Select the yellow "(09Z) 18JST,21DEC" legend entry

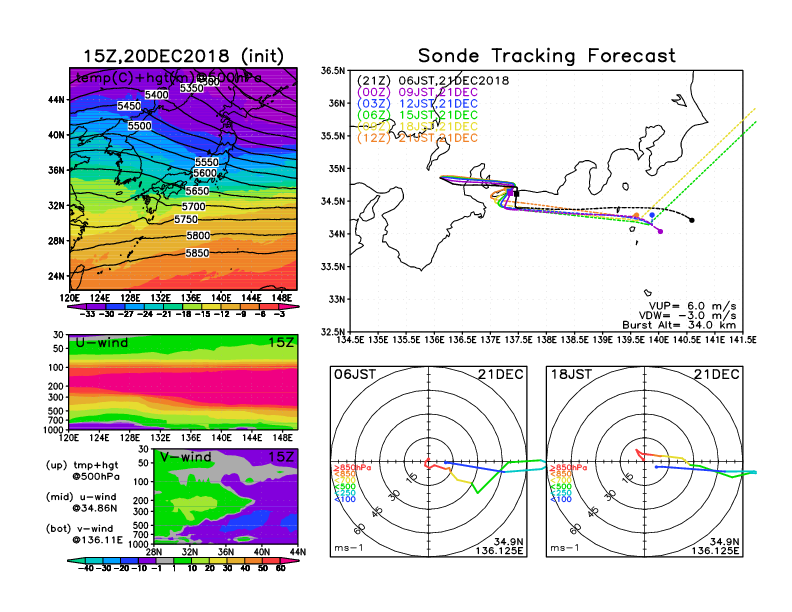pos(417,127)
